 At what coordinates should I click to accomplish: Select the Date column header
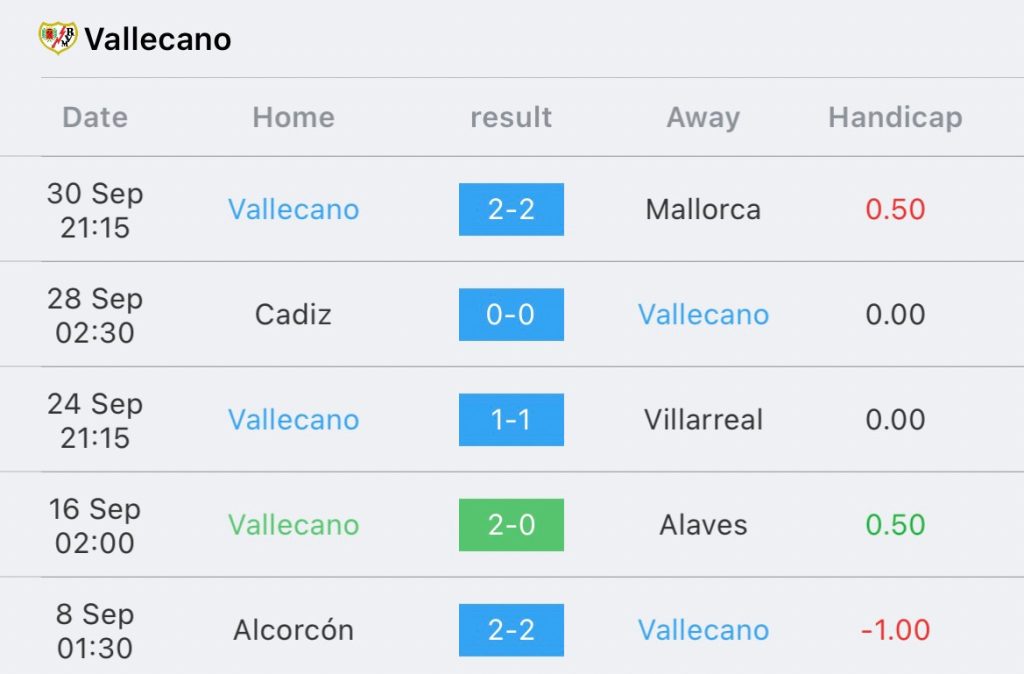(x=95, y=118)
